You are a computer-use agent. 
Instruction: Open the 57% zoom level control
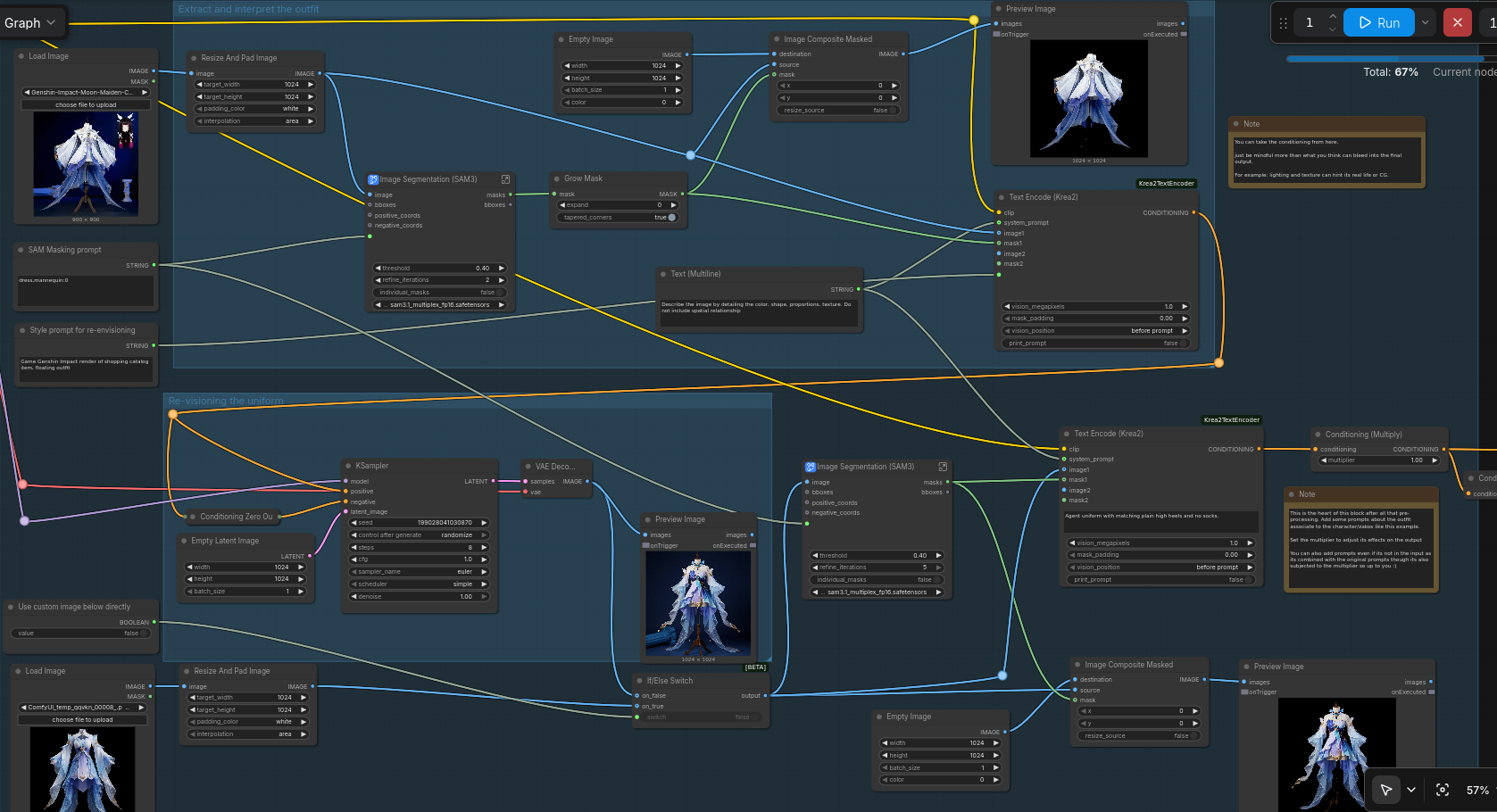[x=1477, y=790]
